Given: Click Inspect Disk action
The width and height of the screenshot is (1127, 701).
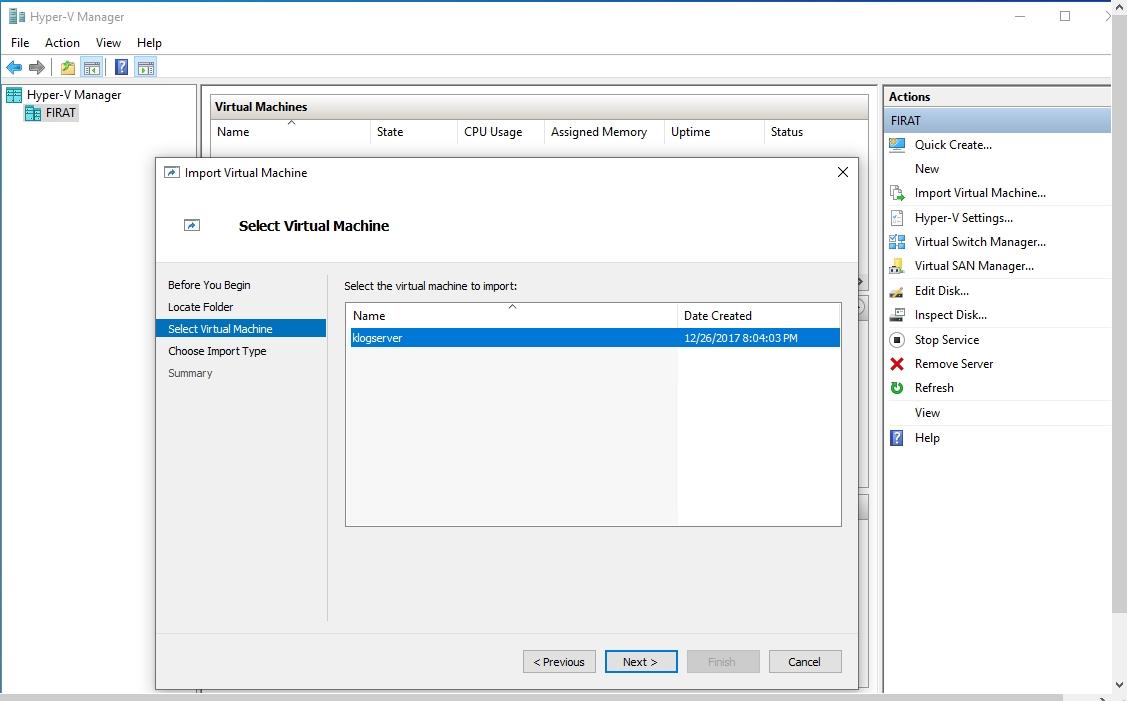Looking at the screenshot, I should click(x=950, y=315).
